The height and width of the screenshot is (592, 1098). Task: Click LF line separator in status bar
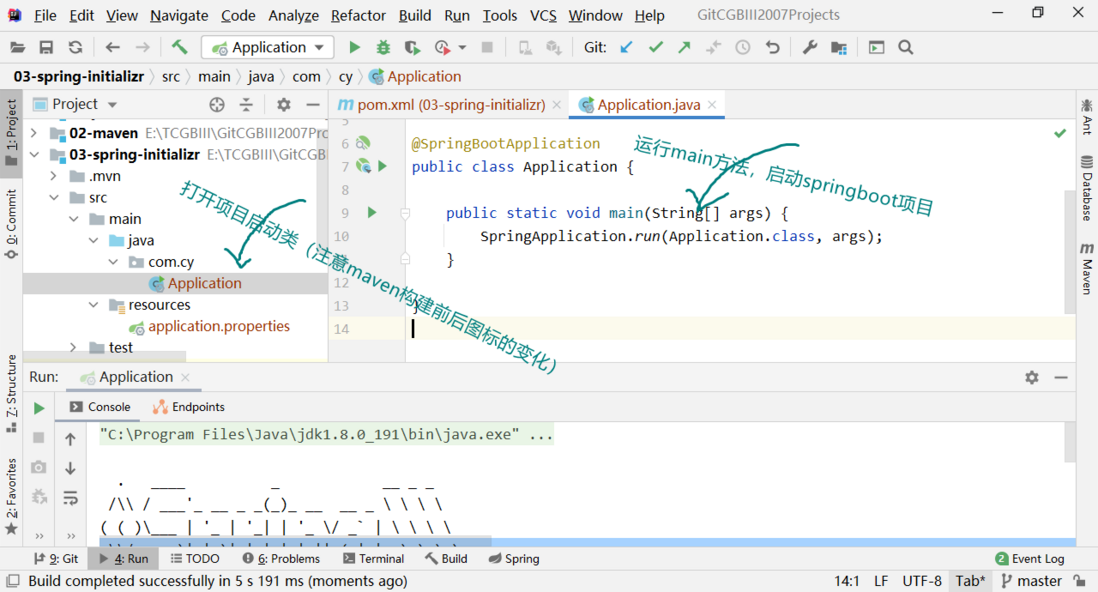click(881, 581)
